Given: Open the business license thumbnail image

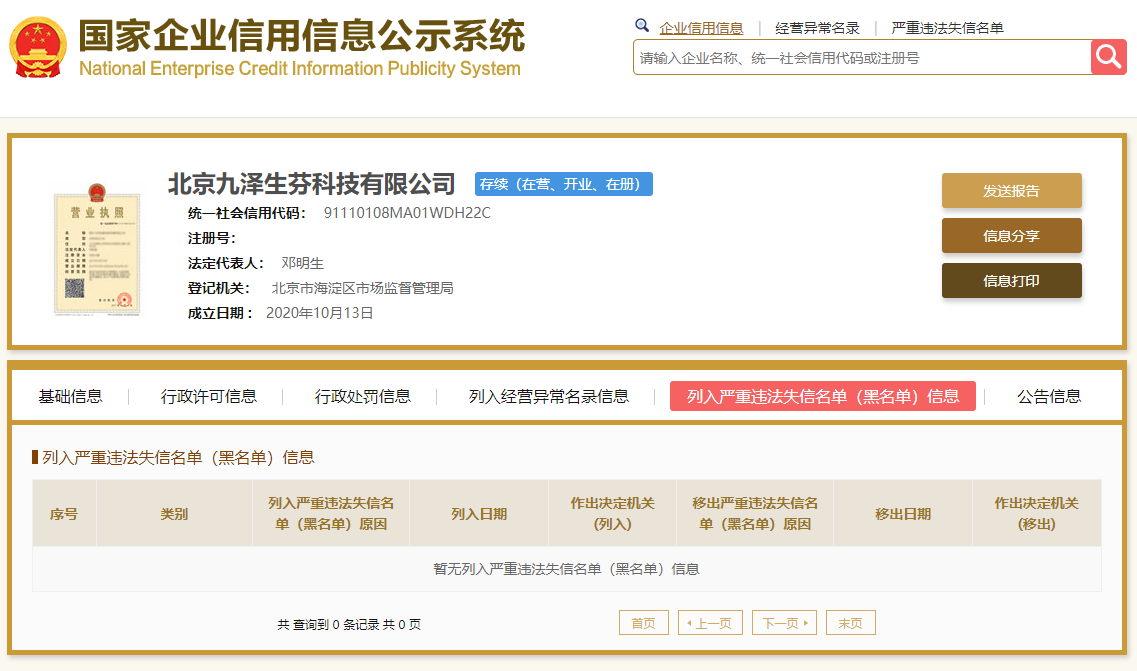Looking at the screenshot, I should click(97, 250).
